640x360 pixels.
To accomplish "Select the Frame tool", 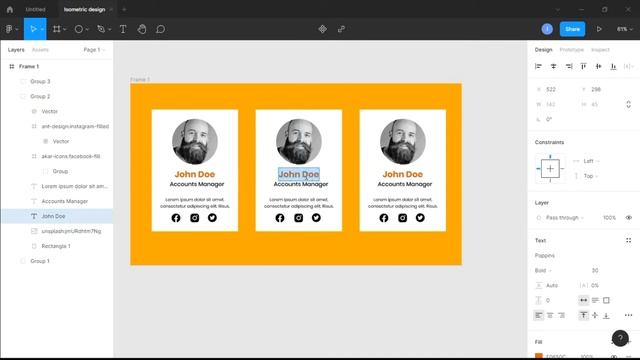I will pyautogui.click(x=57, y=29).
